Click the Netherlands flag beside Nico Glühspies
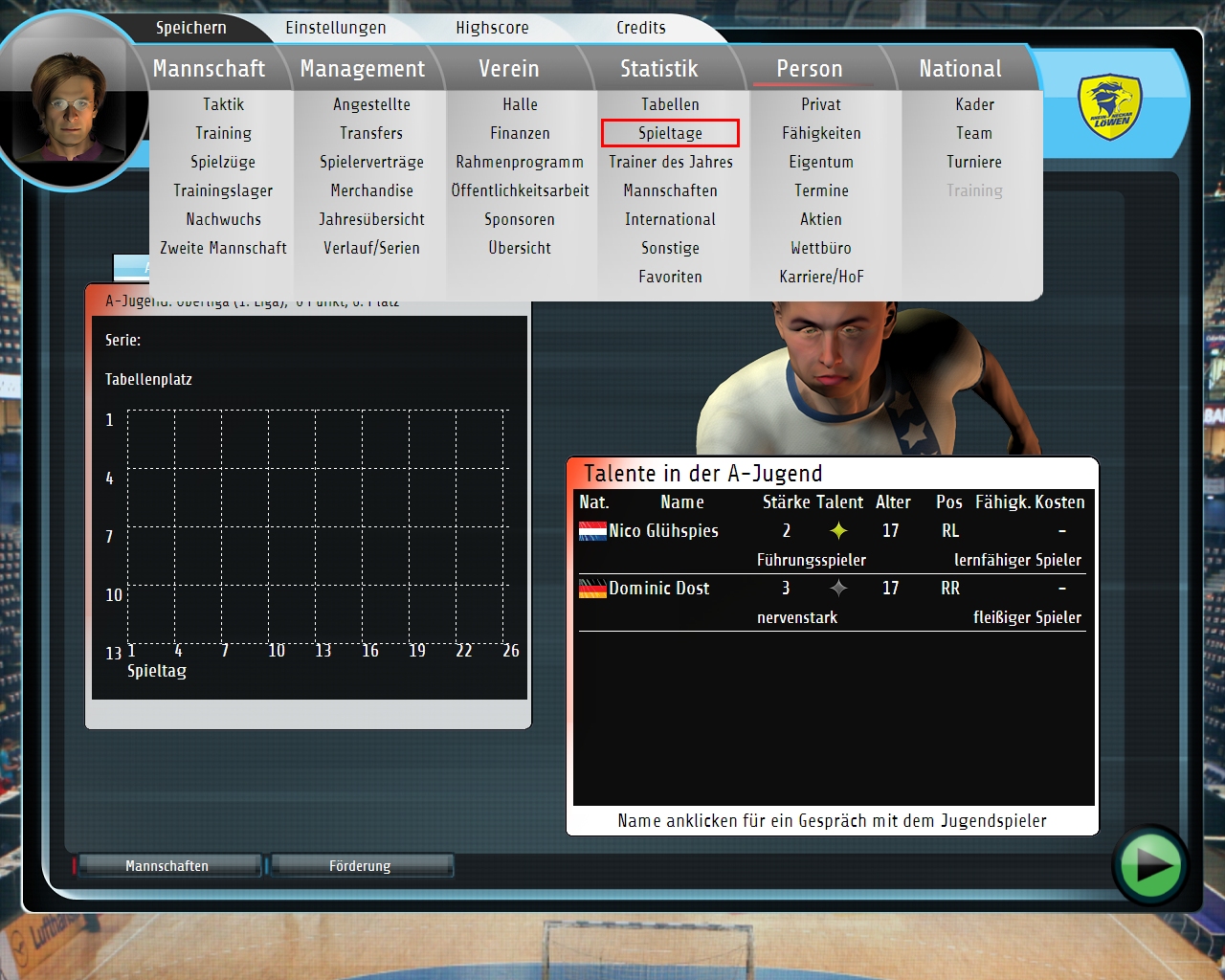This screenshot has width=1225, height=980. tap(592, 531)
